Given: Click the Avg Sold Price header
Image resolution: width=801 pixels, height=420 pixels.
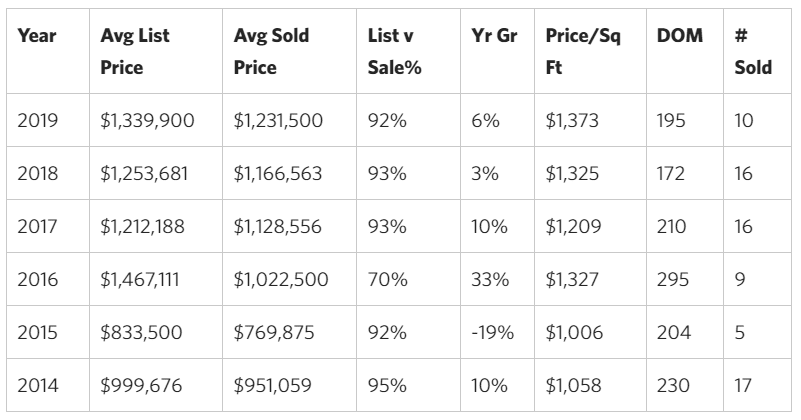Looking at the screenshot, I should 271,53.
